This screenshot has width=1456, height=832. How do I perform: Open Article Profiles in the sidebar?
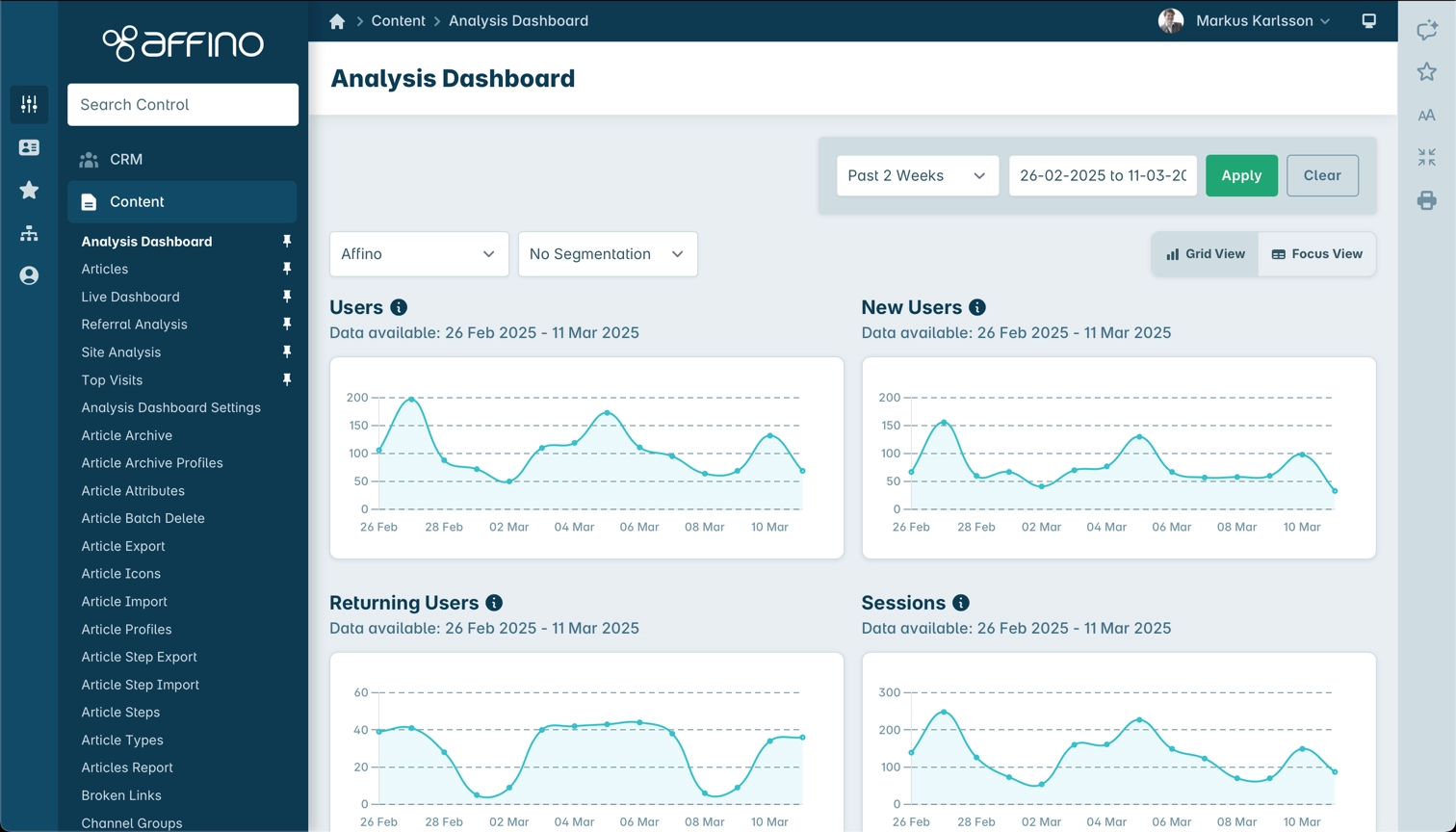click(x=126, y=630)
